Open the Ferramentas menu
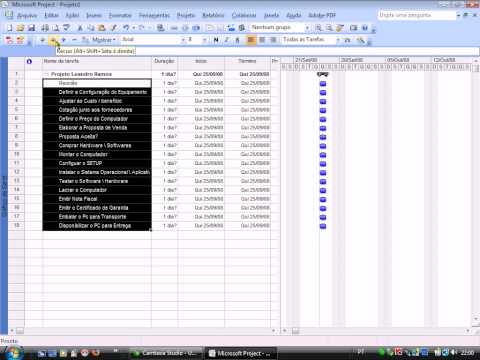480x360 pixels. point(154,15)
